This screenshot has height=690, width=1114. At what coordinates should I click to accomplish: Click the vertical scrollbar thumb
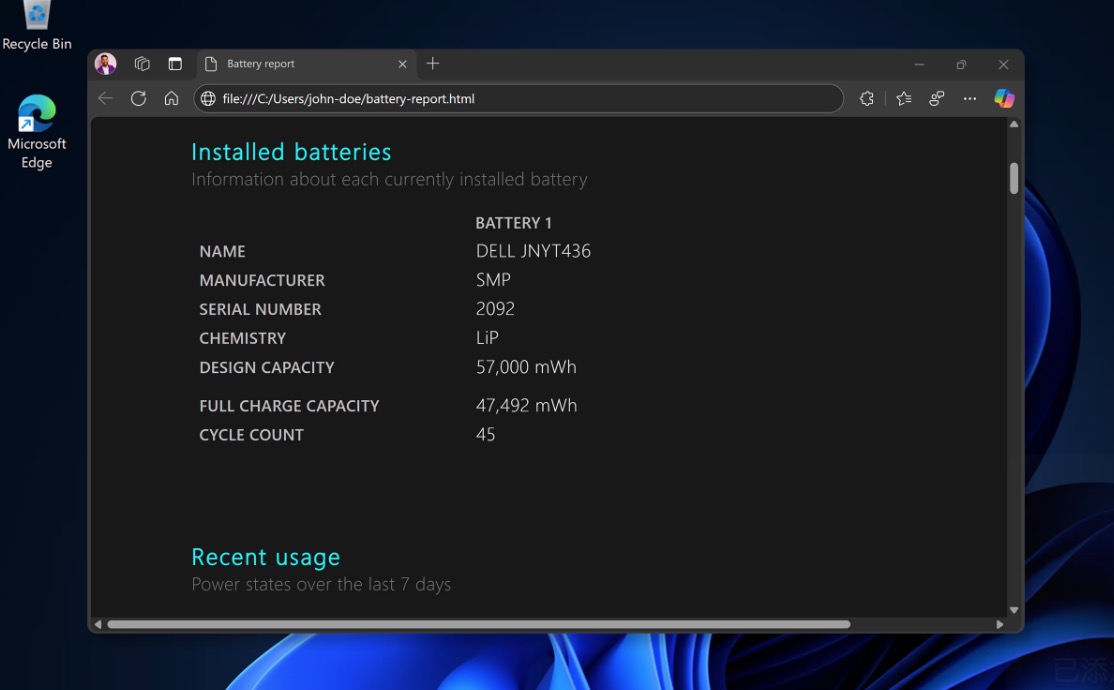[1014, 178]
